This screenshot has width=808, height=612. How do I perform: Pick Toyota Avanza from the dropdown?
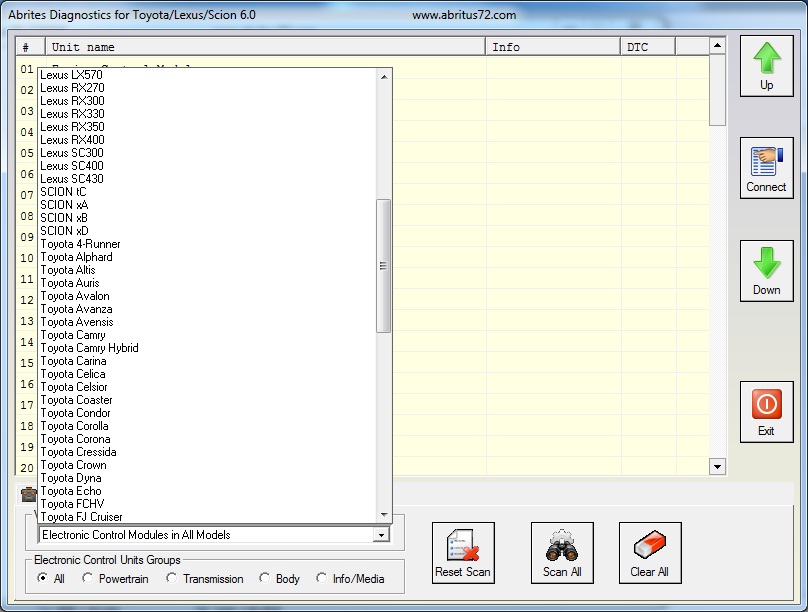pos(208,309)
